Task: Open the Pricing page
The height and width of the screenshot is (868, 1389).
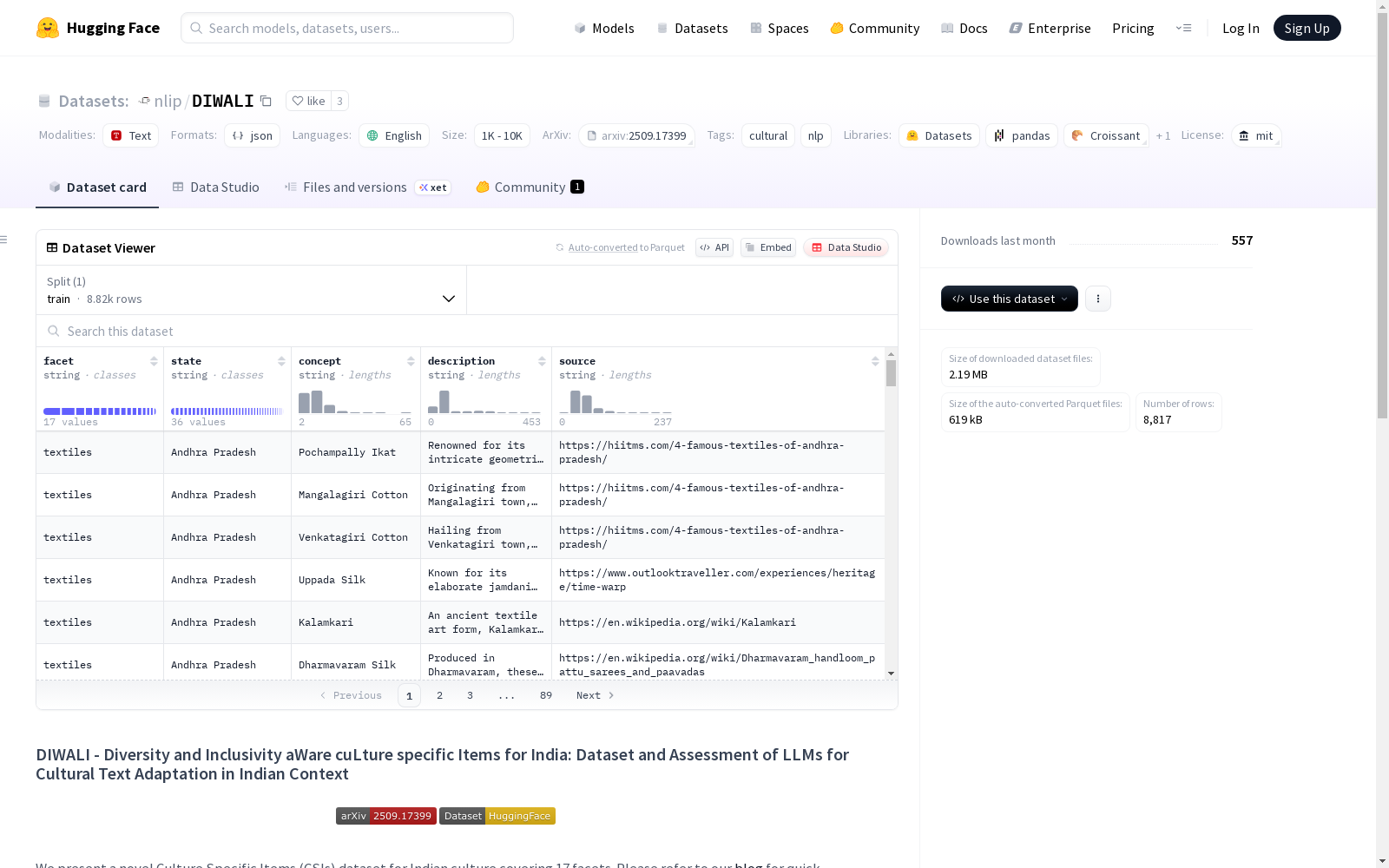Action: [1133, 28]
